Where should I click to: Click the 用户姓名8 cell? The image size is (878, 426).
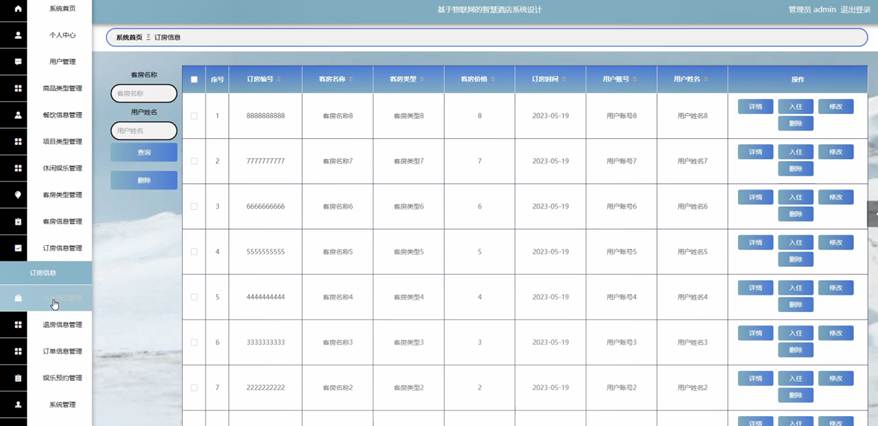(692, 116)
